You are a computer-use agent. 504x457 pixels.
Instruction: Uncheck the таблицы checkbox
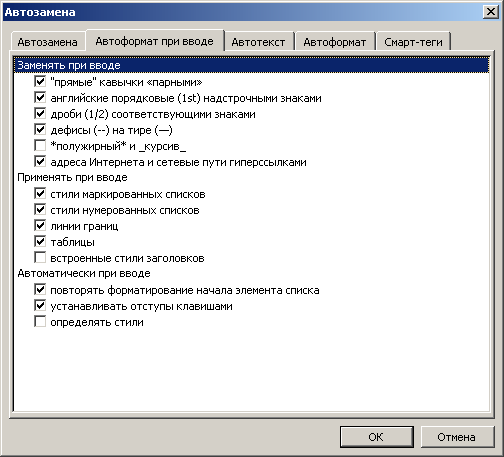click(40, 241)
